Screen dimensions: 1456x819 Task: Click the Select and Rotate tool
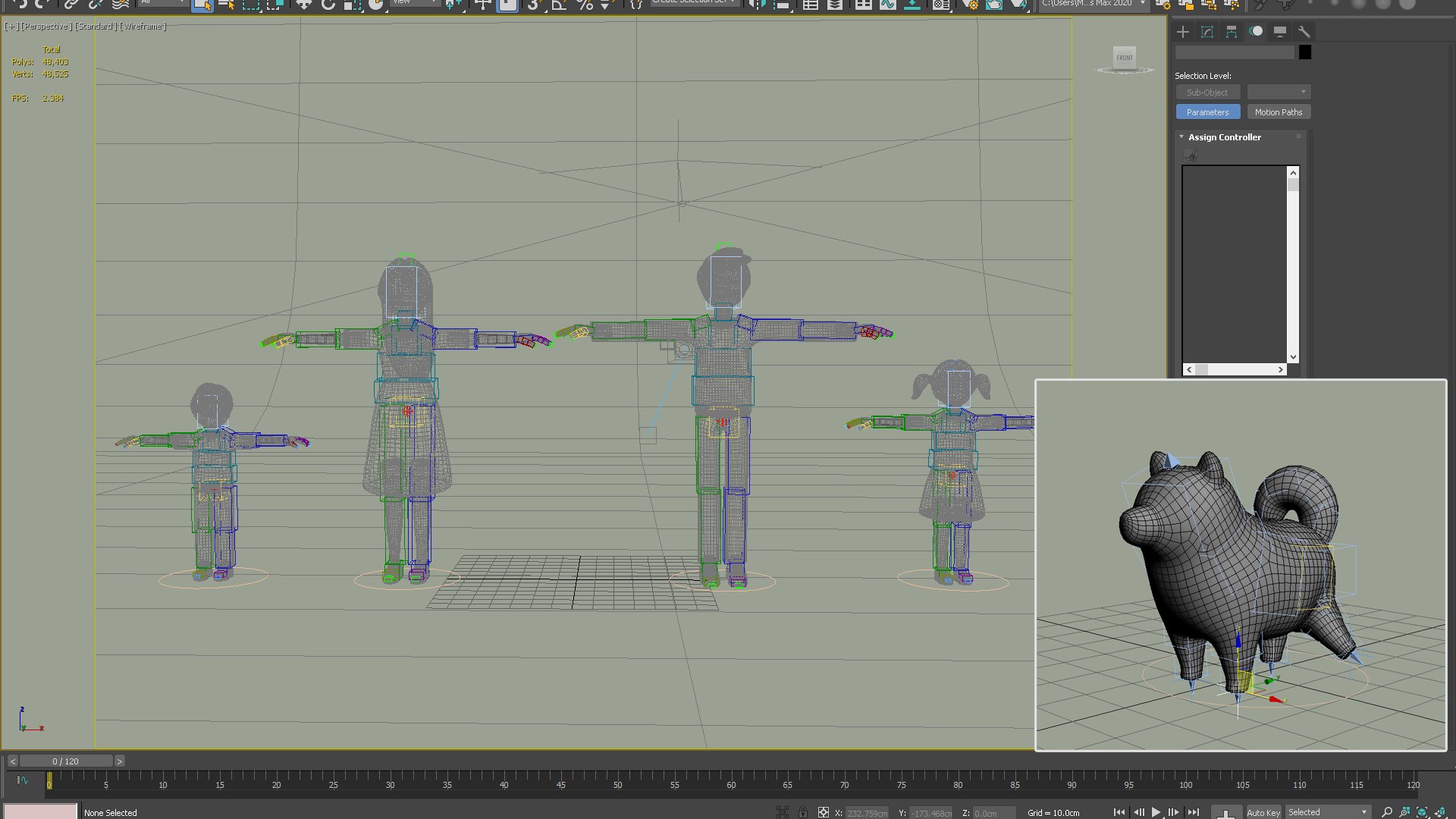[x=328, y=5]
